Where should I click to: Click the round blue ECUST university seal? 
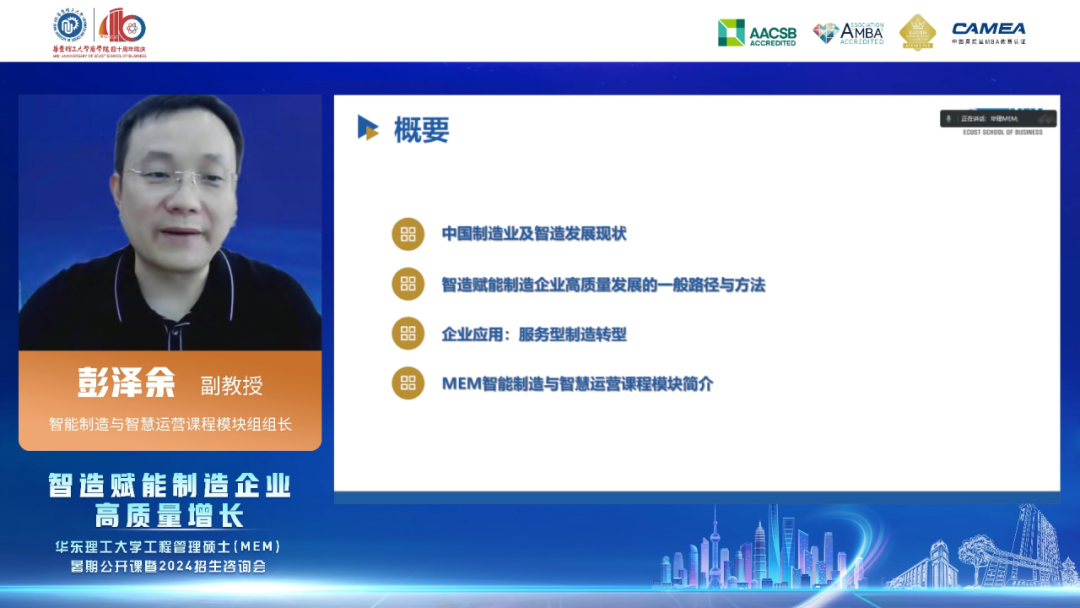point(70,26)
